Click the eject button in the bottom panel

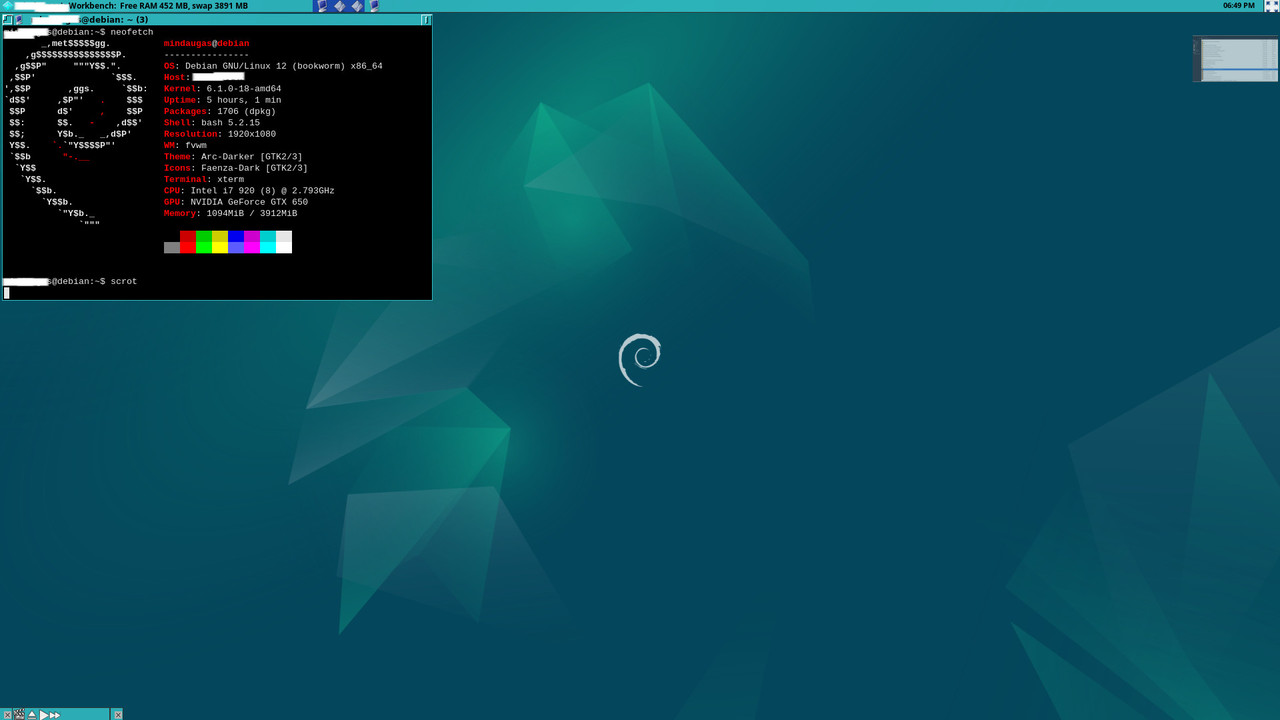coord(32,715)
